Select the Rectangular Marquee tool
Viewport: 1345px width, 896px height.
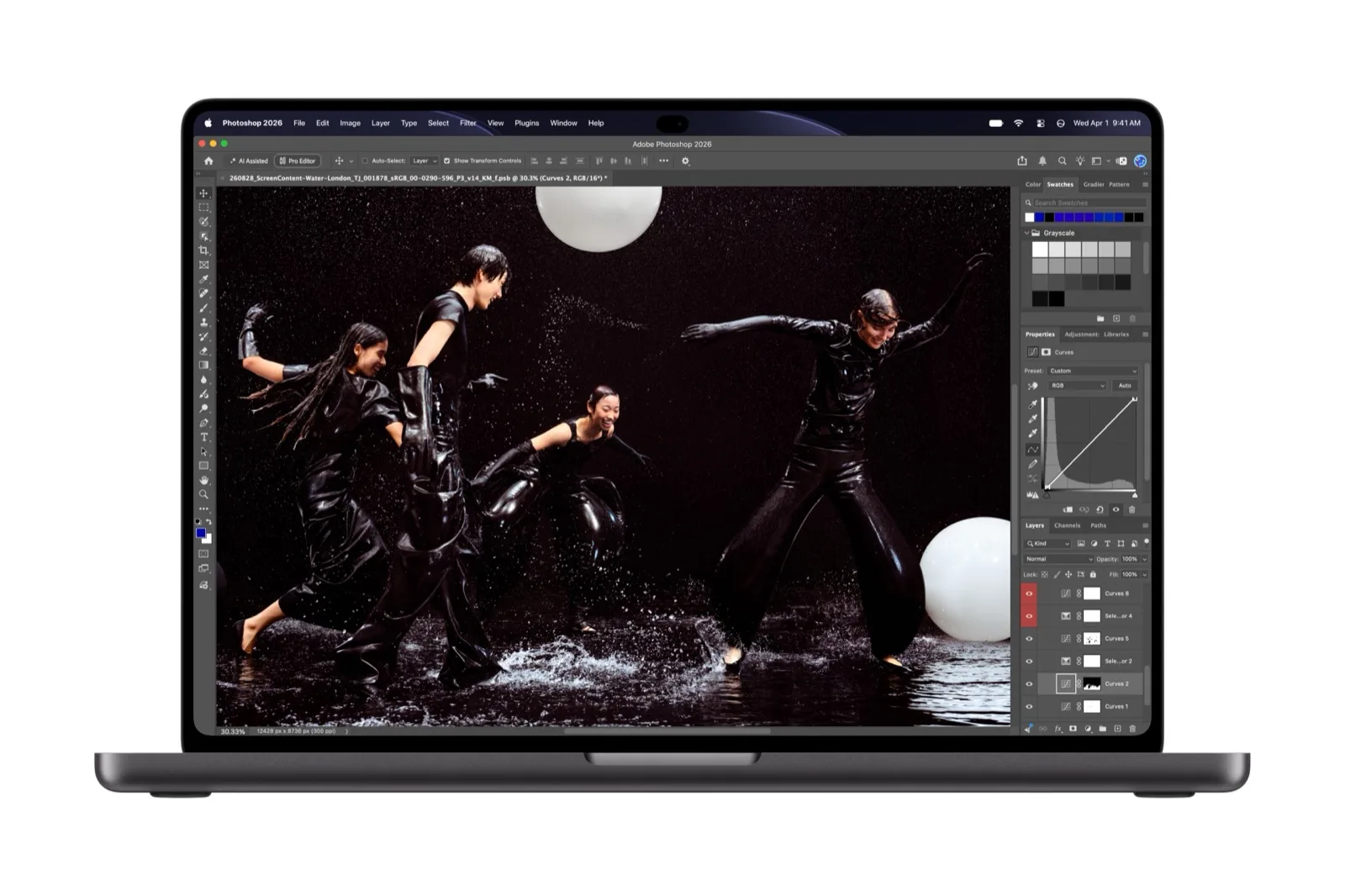[203, 208]
